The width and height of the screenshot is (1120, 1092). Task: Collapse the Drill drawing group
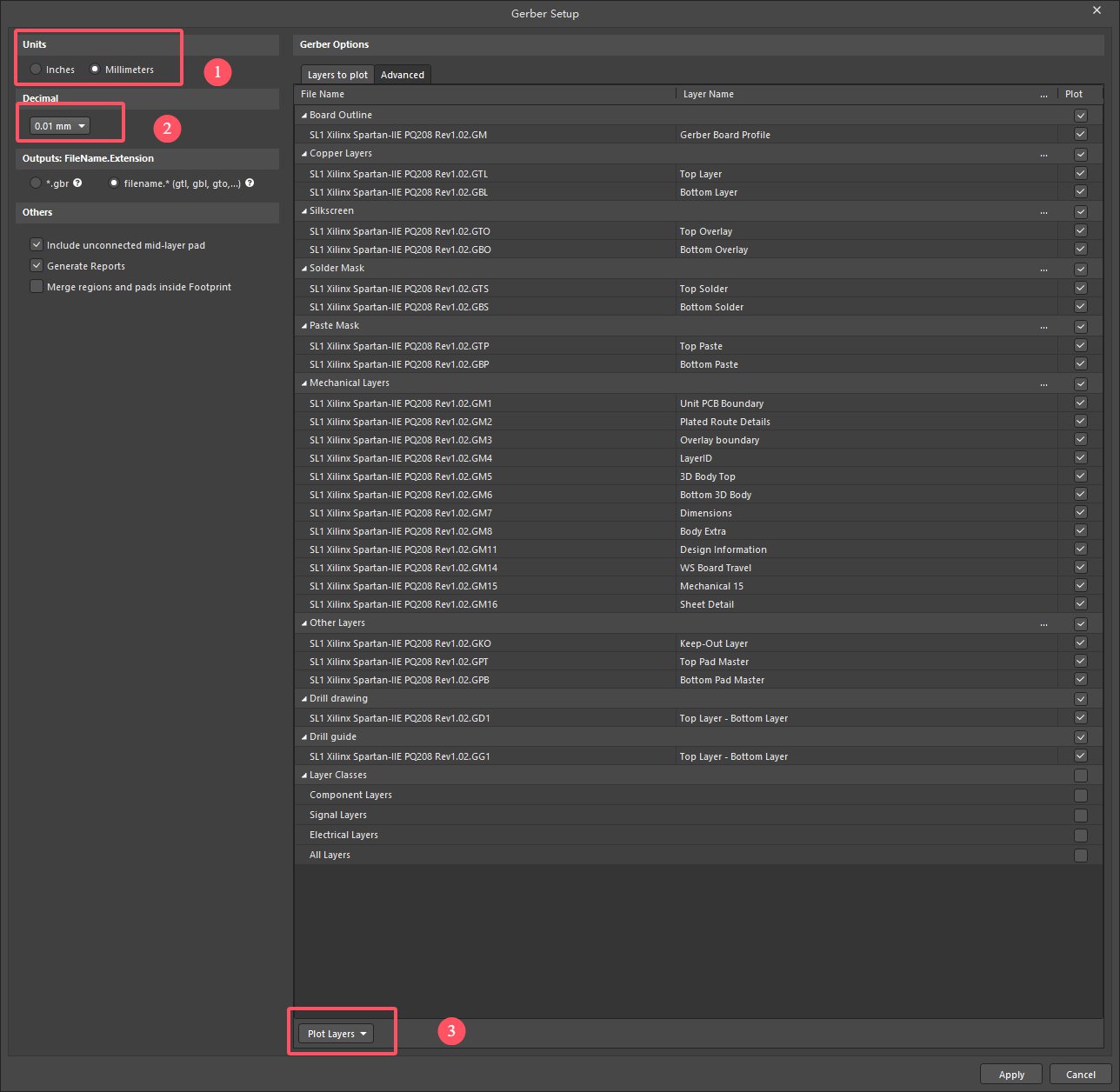tap(304, 699)
